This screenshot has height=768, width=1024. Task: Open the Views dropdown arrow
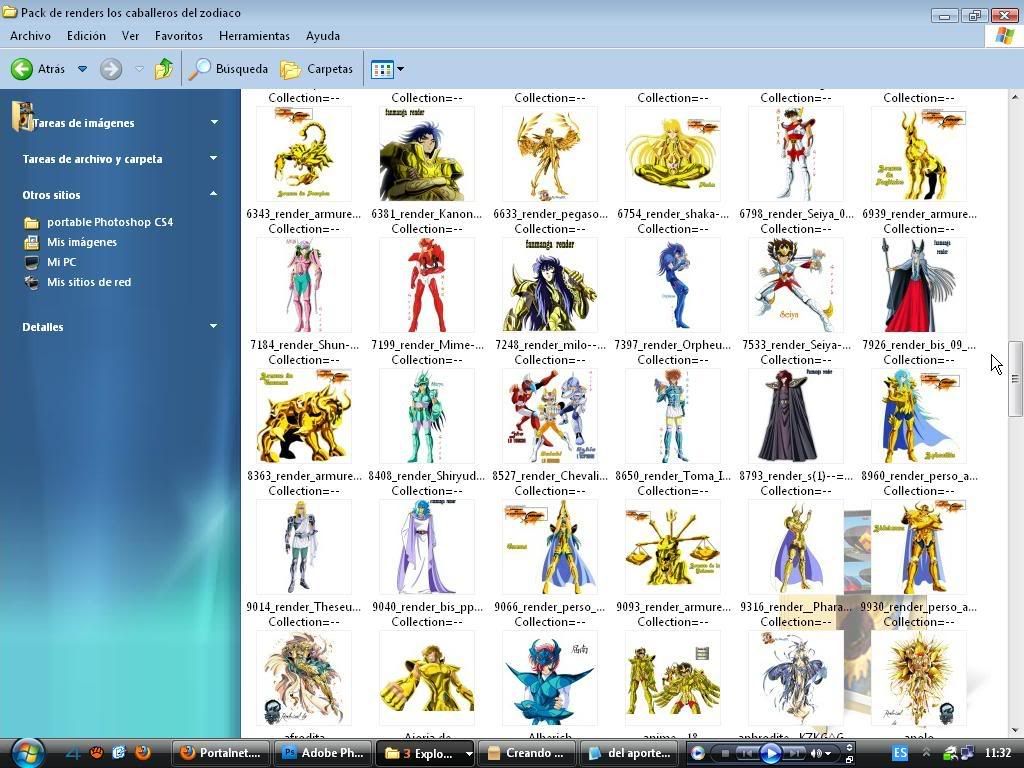click(x=400, y=69)
